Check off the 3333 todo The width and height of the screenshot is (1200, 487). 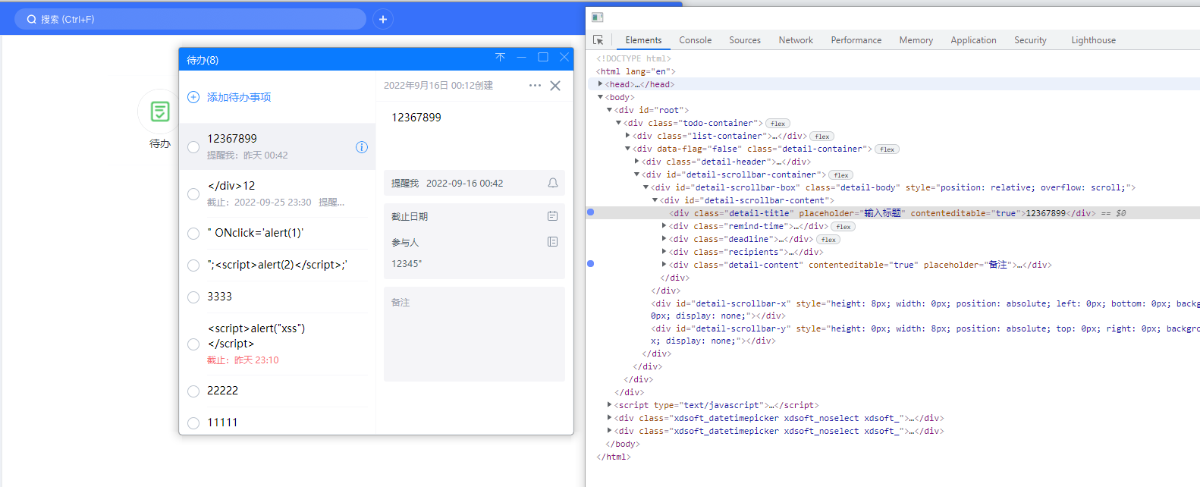tap(194, 297)
